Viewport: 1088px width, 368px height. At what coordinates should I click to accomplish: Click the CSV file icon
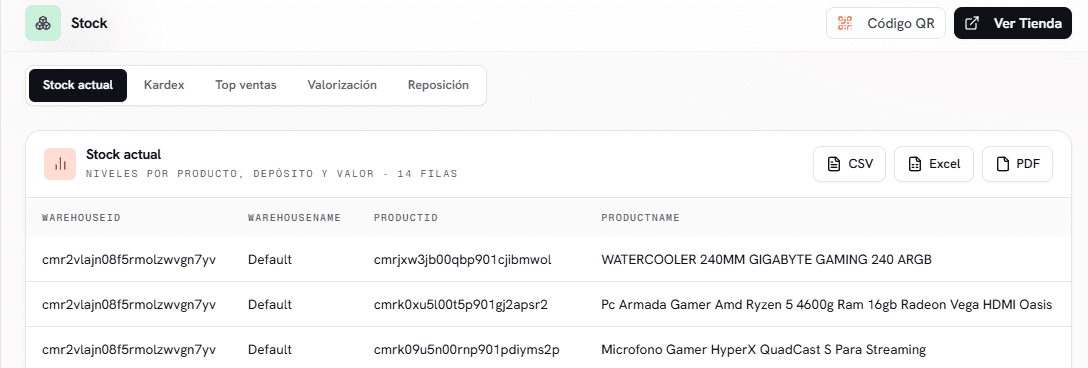(x=833, y=164)
